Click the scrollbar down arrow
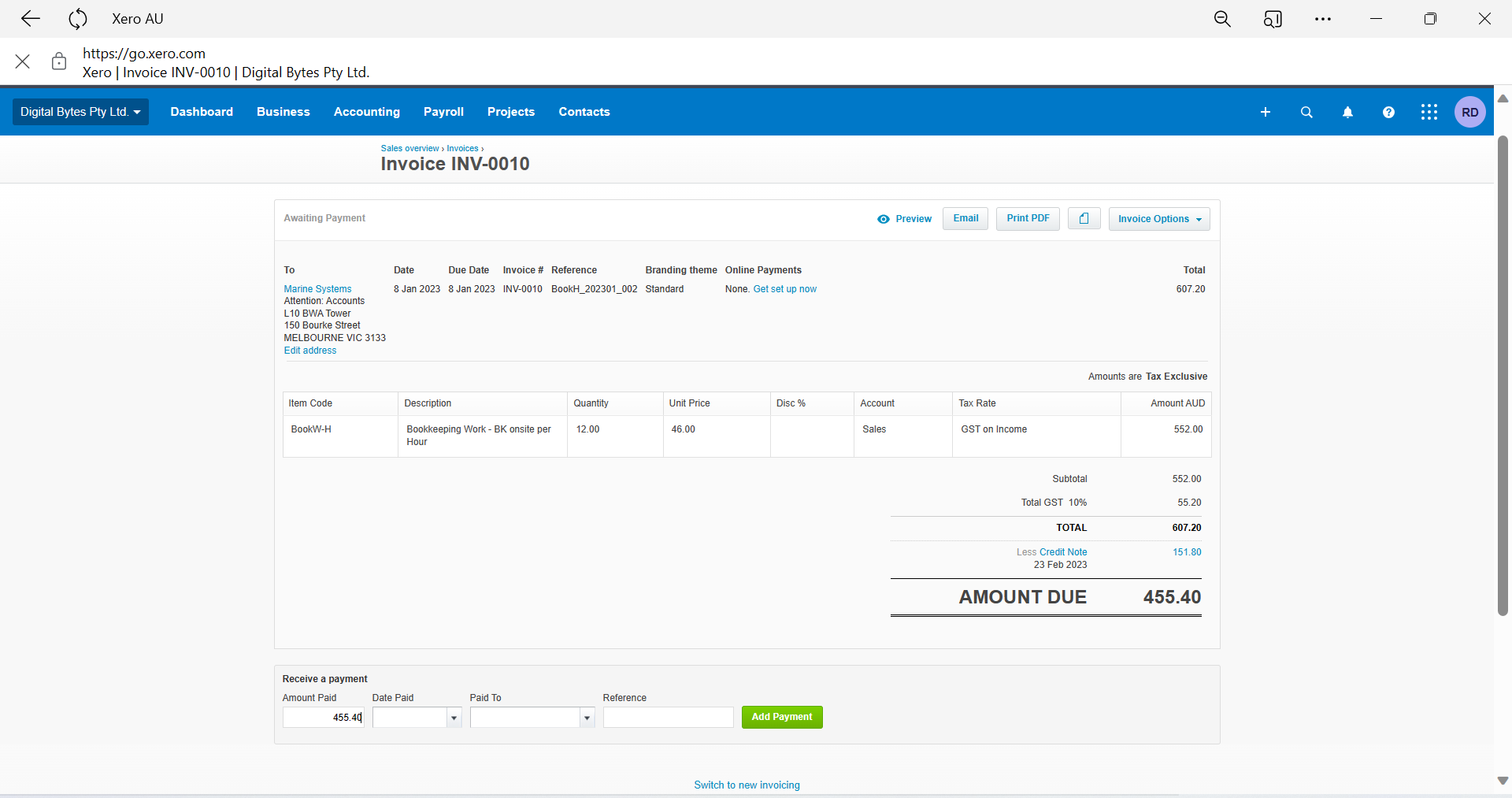1512x798 pixels. point(1503,781)
